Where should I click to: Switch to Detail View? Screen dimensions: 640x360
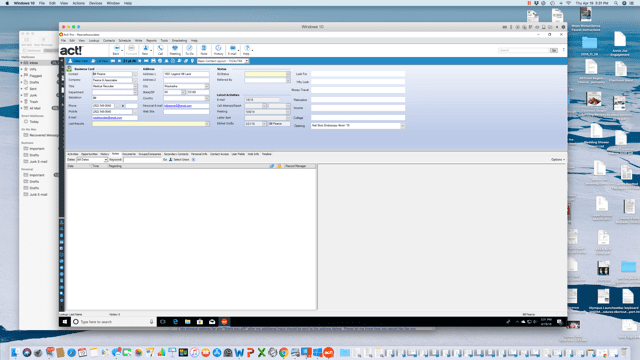78,61
